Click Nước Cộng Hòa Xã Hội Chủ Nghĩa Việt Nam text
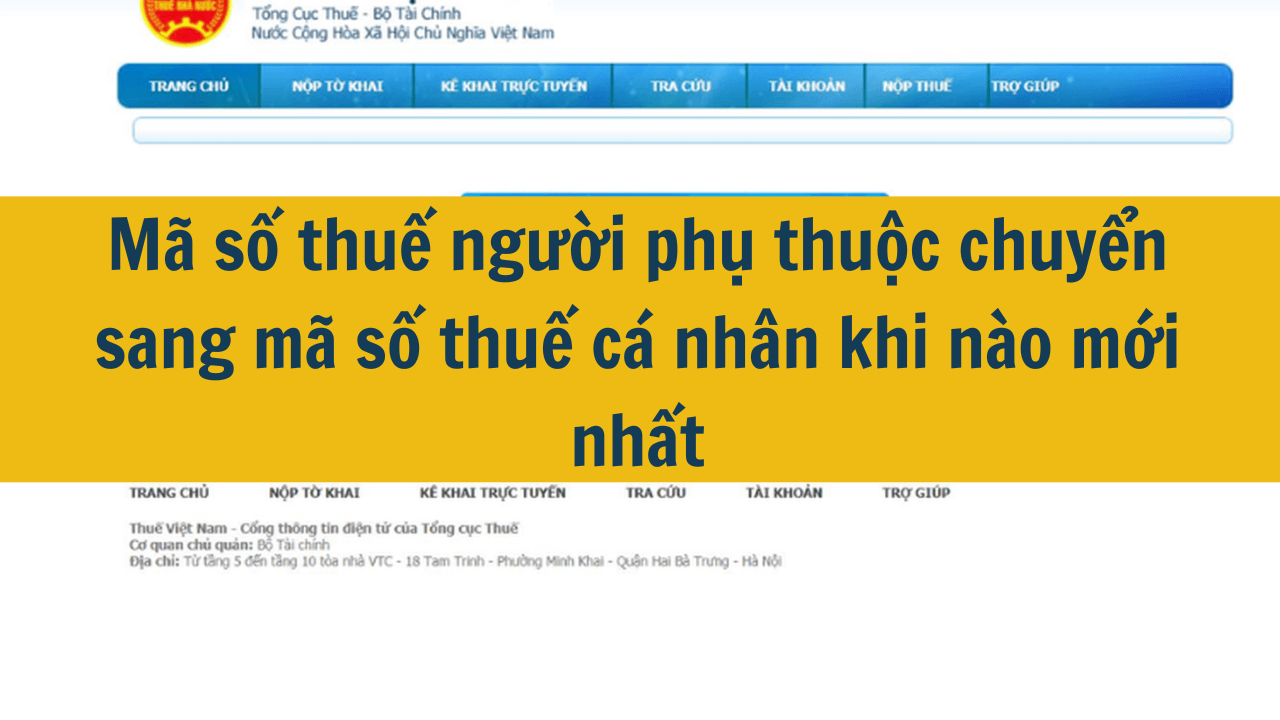The height and width of the screenshot is (720, 1280). (x=402, y=33)
